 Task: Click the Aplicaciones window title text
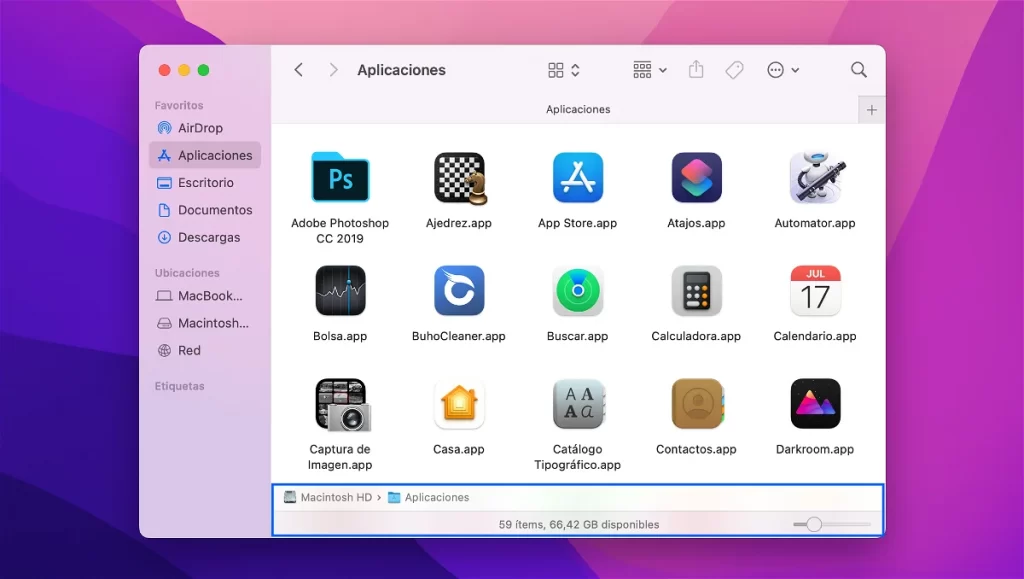tap(402, 70)
